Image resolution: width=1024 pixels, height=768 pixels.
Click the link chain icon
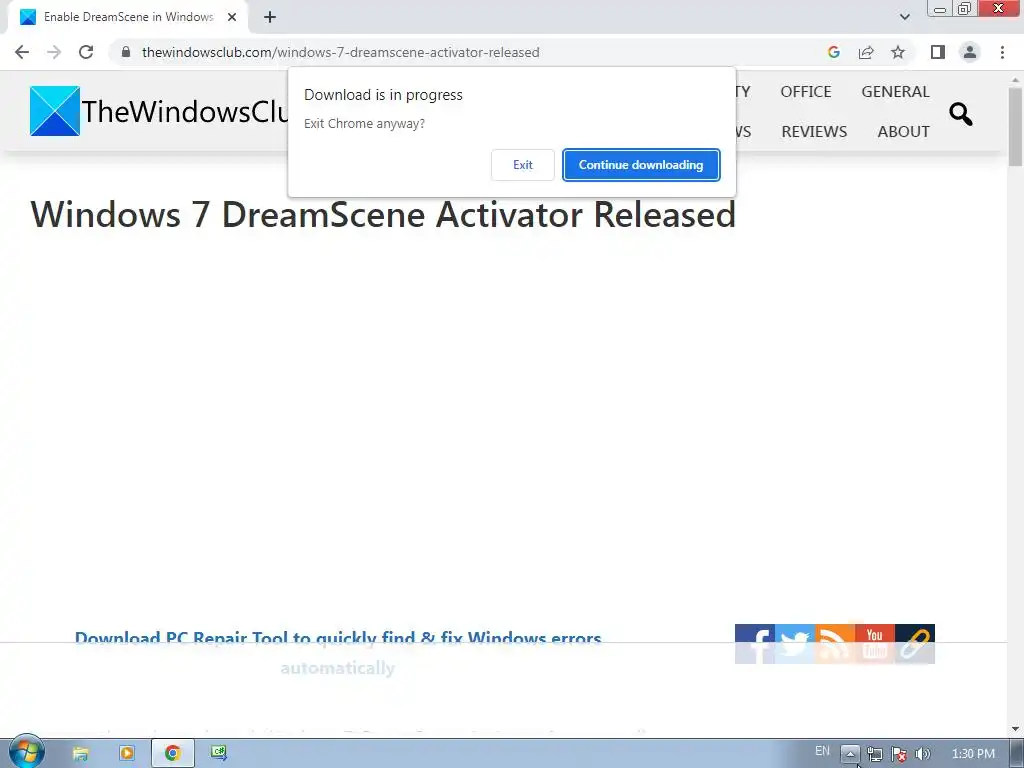point(915,644)
